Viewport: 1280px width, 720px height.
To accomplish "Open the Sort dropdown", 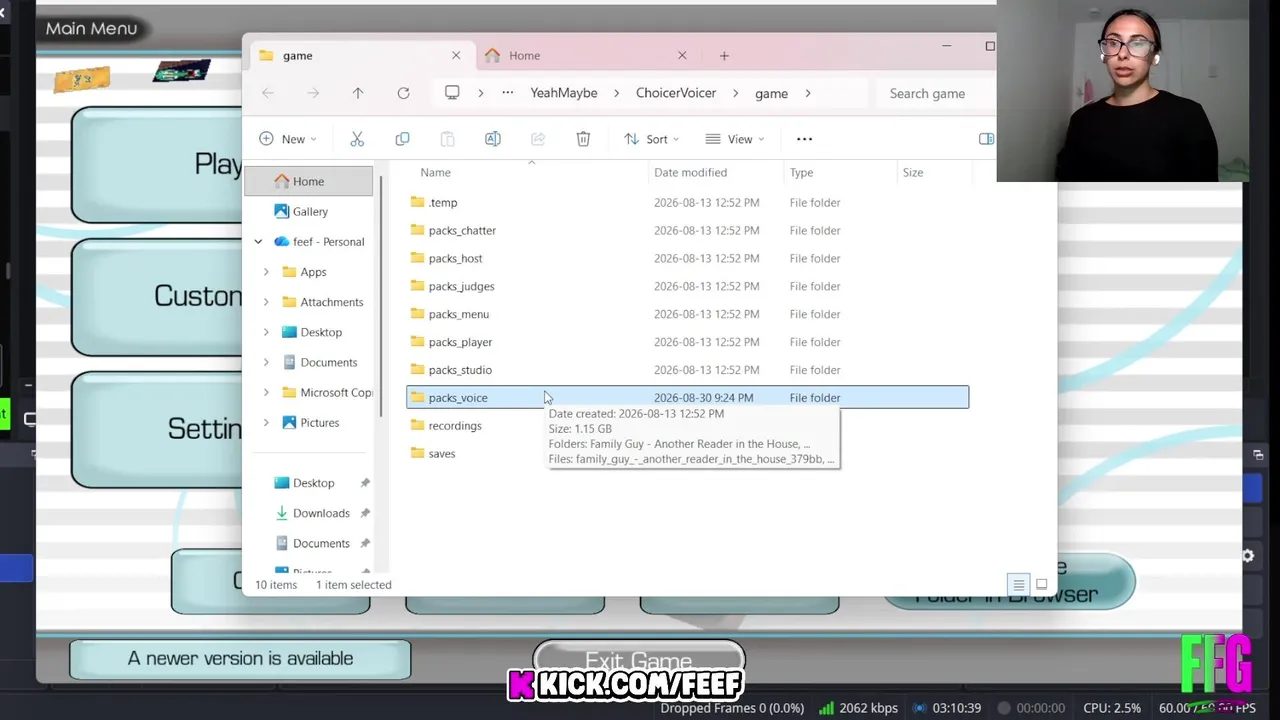I will coord(651,139).
